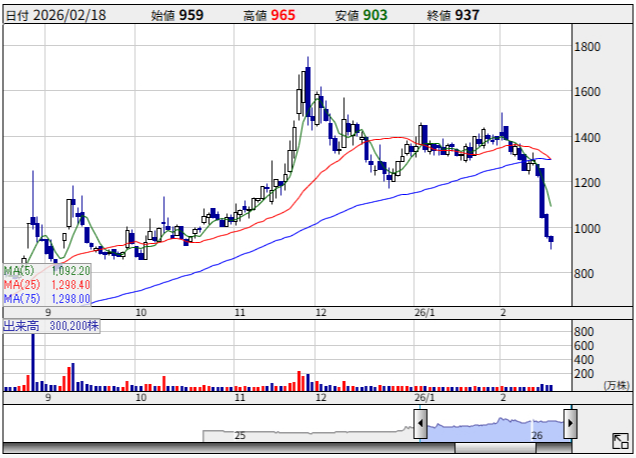Click the 出来高 volume label

point(22,326)
